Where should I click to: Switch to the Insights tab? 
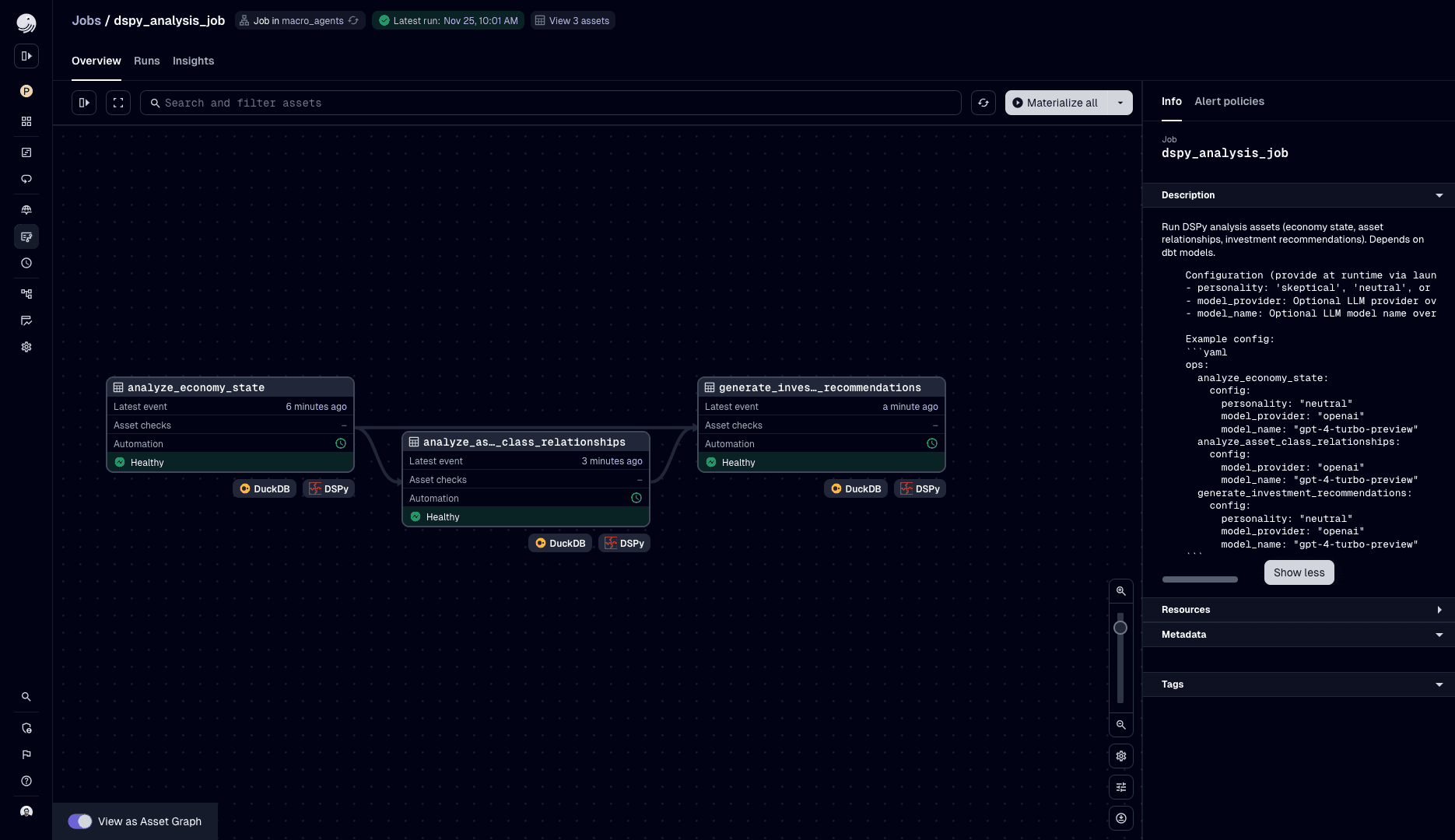(x=193, y=61)
